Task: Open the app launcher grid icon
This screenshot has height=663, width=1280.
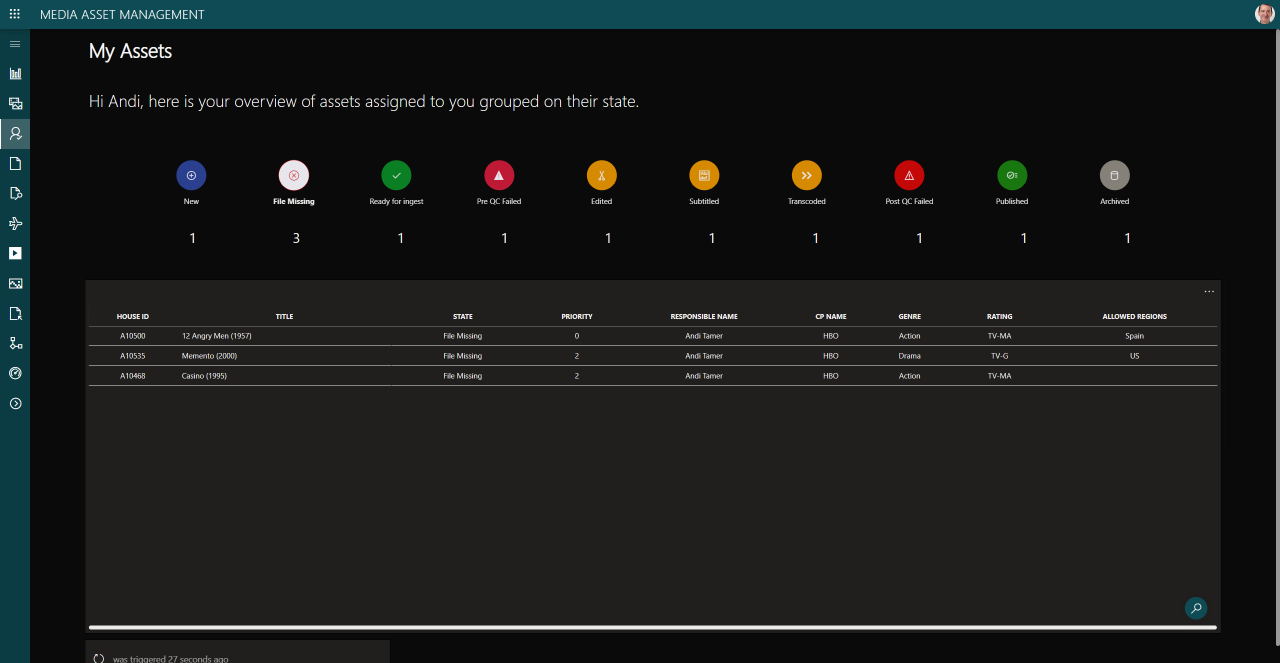Action: [14, 14]
